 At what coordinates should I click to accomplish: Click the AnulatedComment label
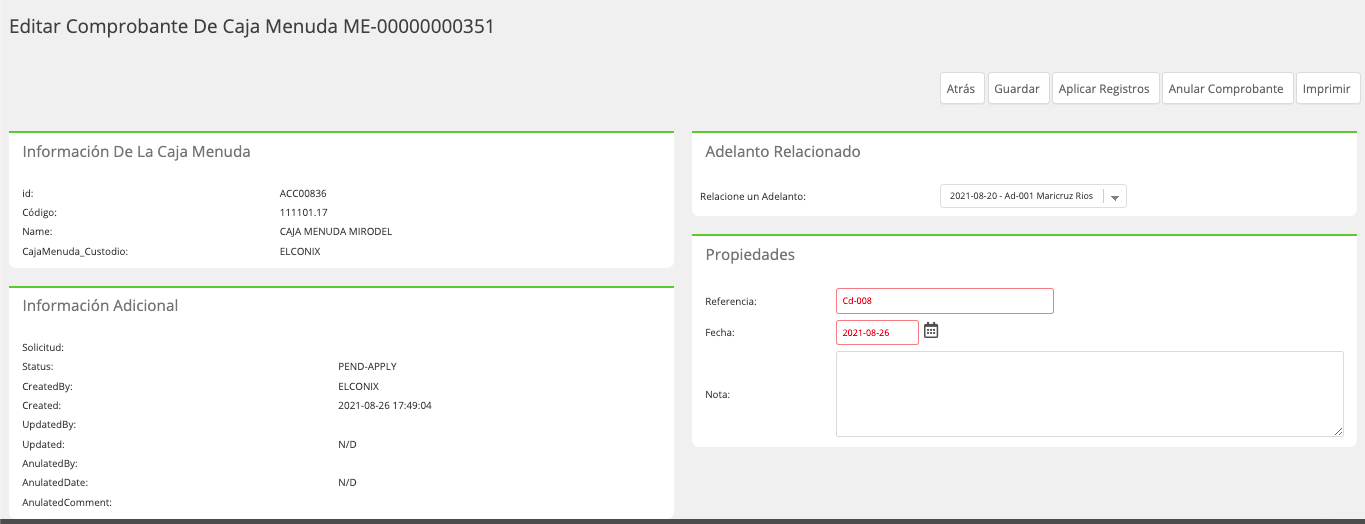tap(67, 502)
